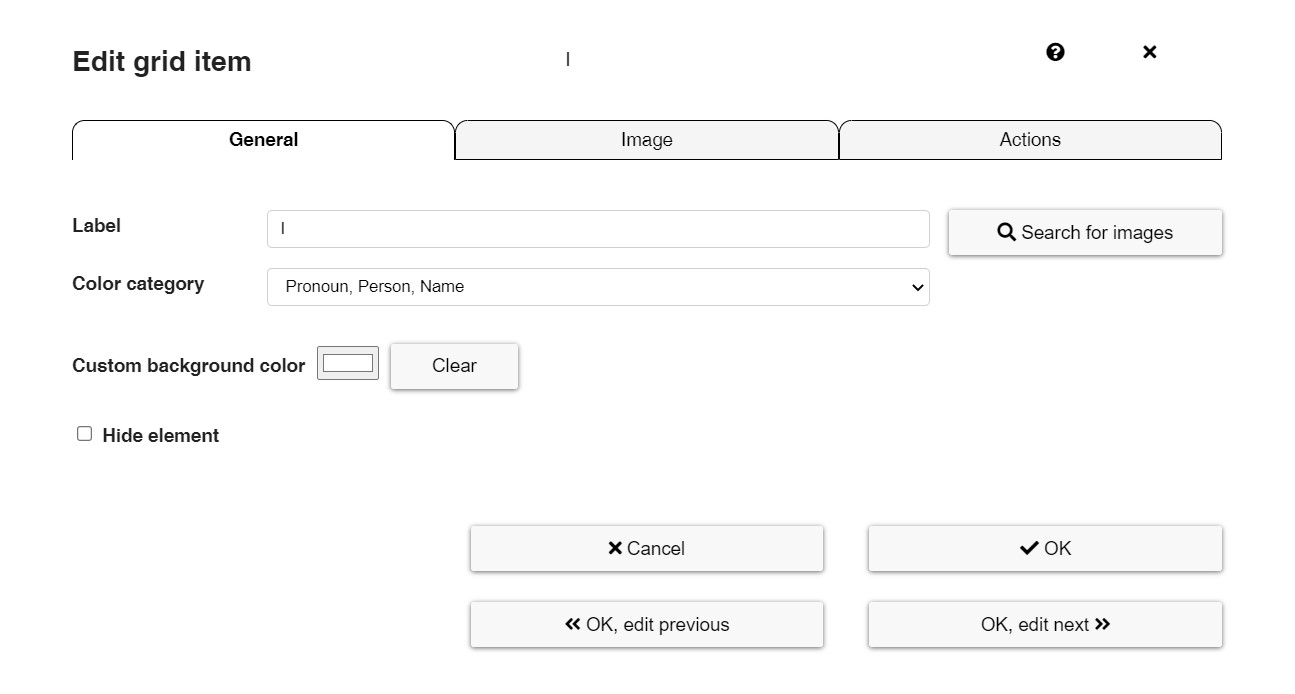
Task: Click the X icon inside the Cancel button
Action: [x=614, y=548]
